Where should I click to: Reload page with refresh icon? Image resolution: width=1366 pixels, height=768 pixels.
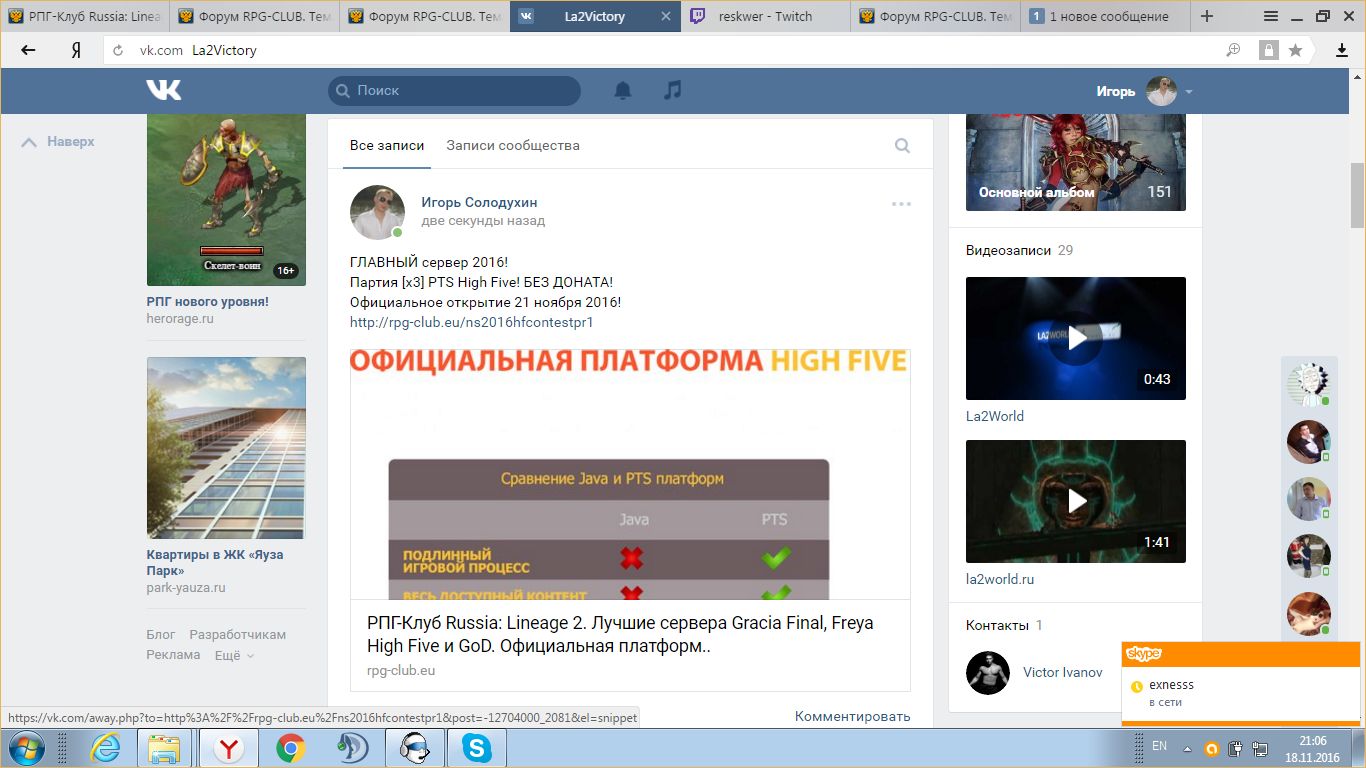[119, 50]
